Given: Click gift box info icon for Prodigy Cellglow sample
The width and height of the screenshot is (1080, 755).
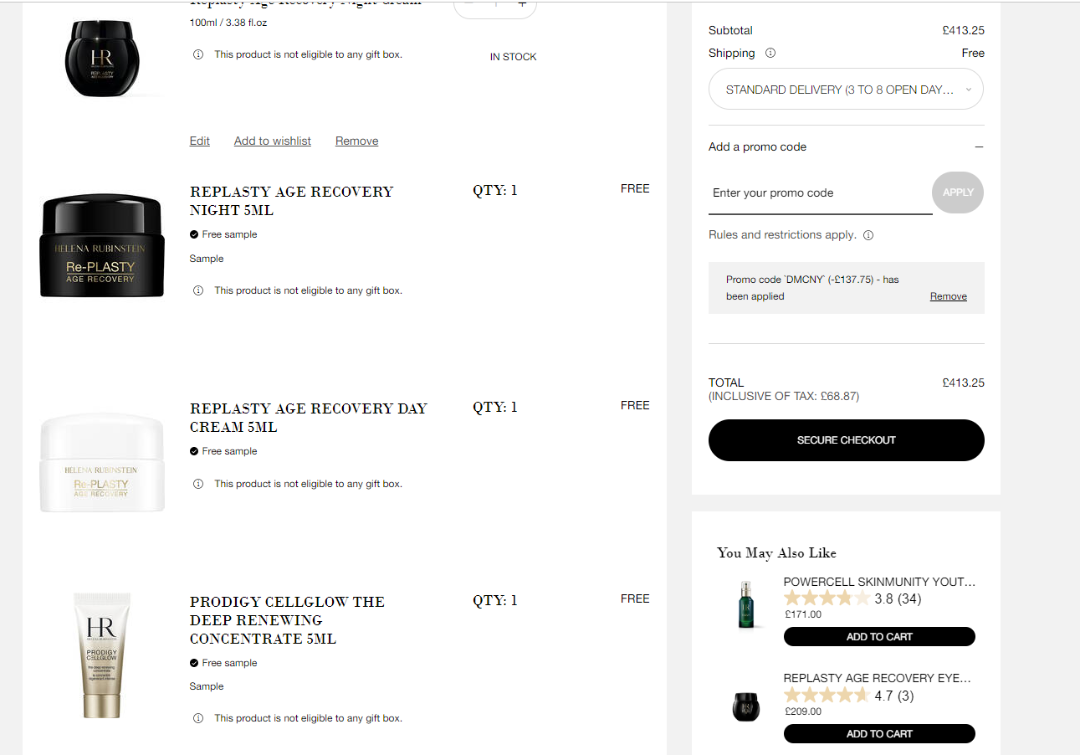Looking at the screenshot, I should tap(198, 718).
